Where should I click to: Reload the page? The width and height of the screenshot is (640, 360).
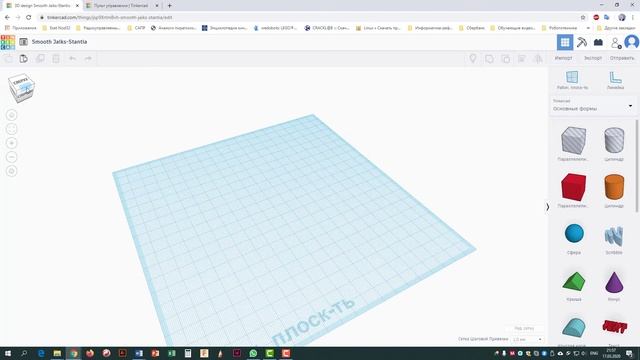click(x=29, y=18)
